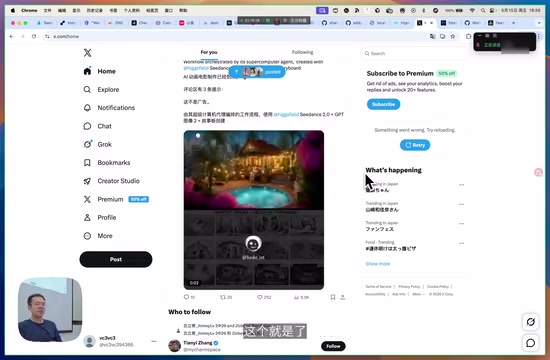
Task: Click Privacy Policy footer link
Action: tap(409, 287)
